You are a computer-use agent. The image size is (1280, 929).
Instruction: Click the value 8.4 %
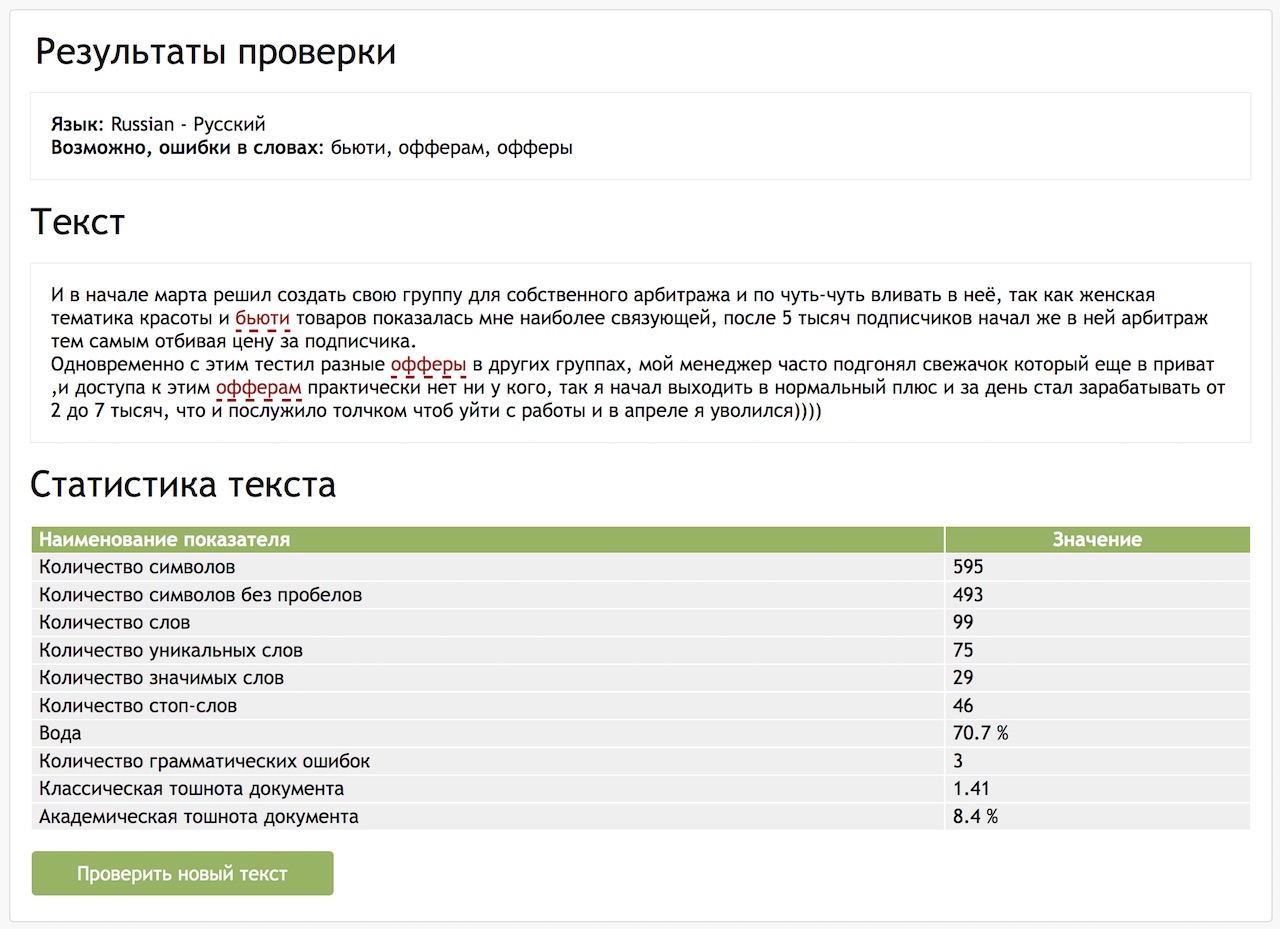point(975,817)
